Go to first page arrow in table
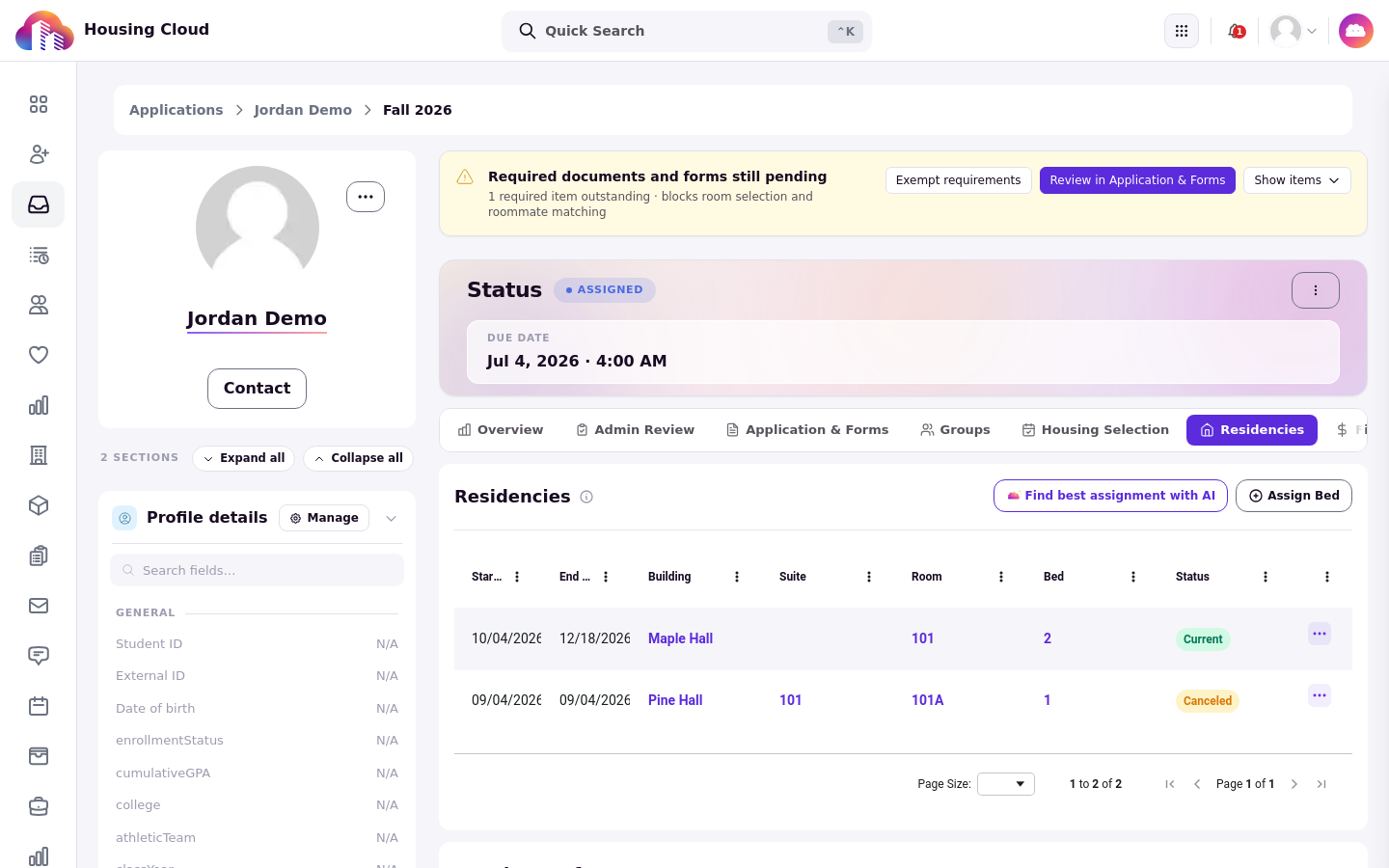The height and width of the screenshot is (868, 1389). point(1170,784)
